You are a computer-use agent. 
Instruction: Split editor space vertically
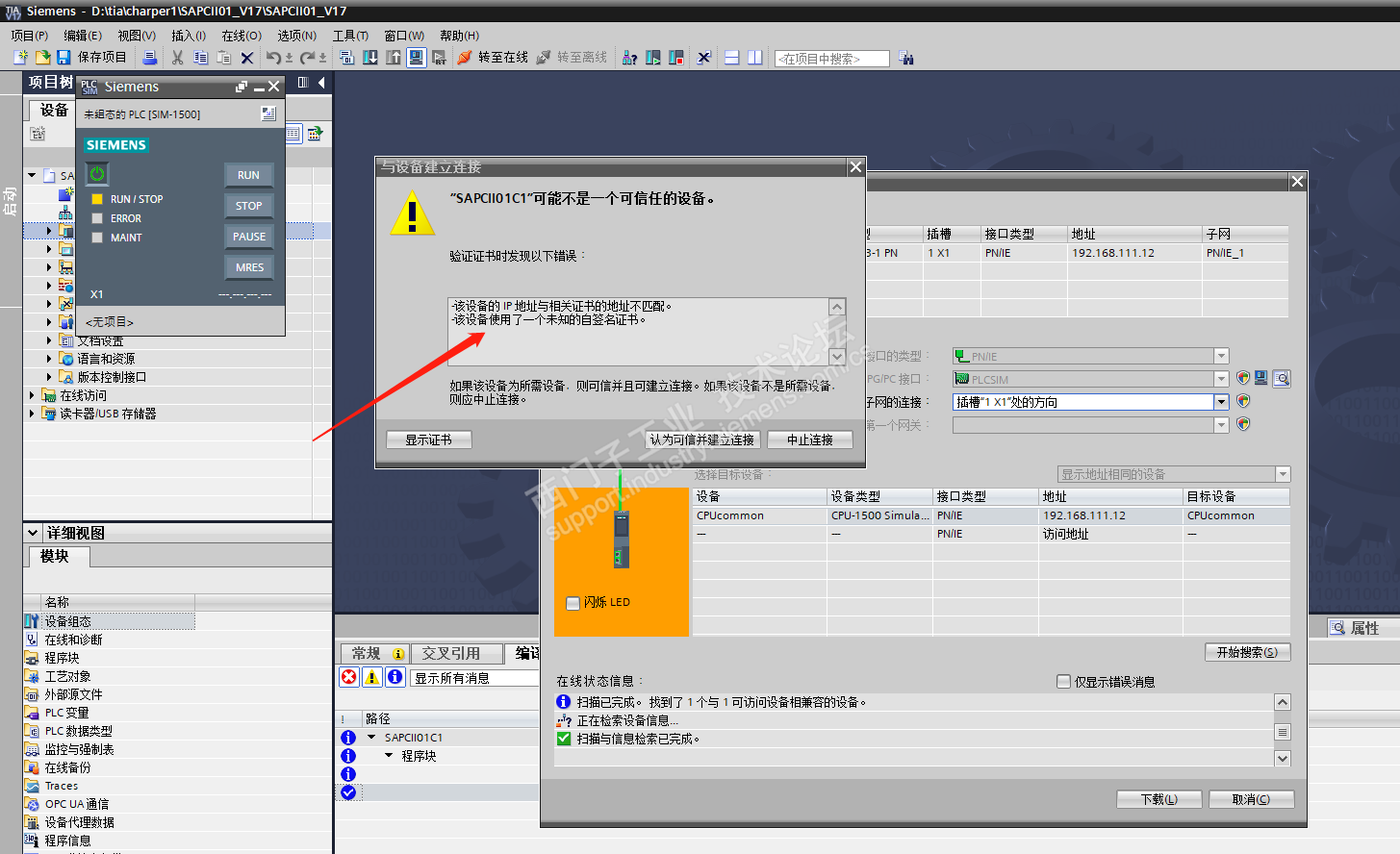pos(755,58)
